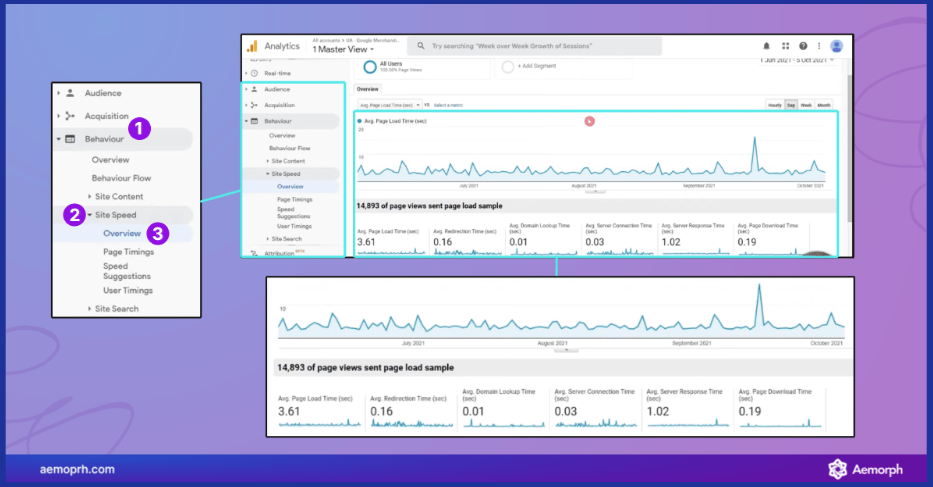Click the 14,893 of page views heading in bottom panel
The image size is (933, 487).
365,367
